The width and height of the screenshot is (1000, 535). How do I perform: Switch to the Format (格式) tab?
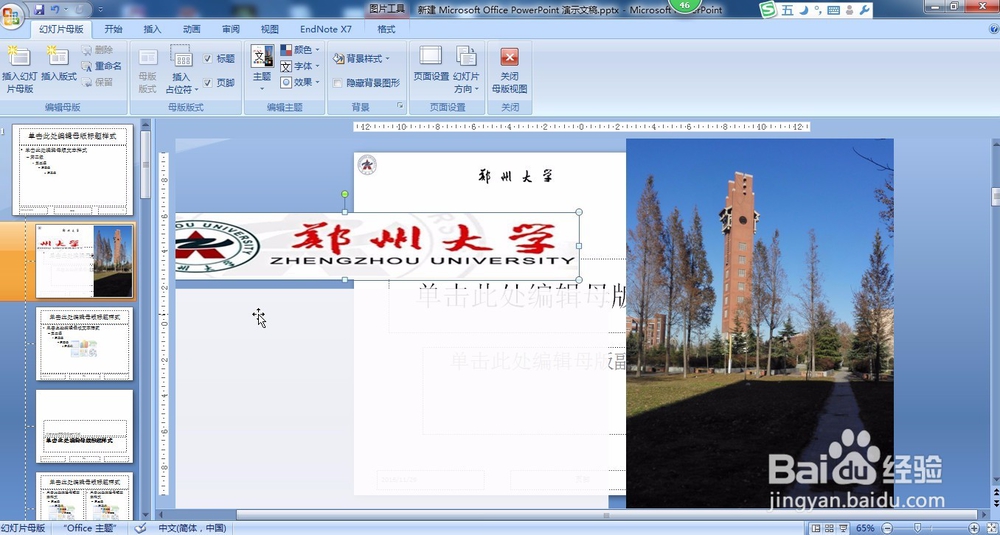click(386, 29)
